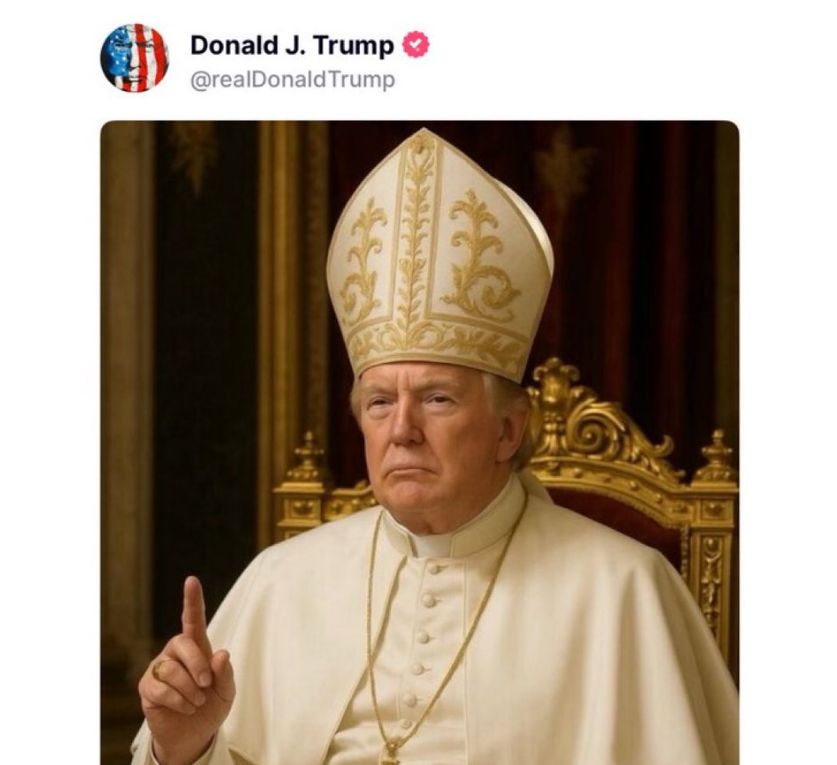Click the gold pendant at chain bottom
This screenshot has width=837, height=765.
point(390,753)
